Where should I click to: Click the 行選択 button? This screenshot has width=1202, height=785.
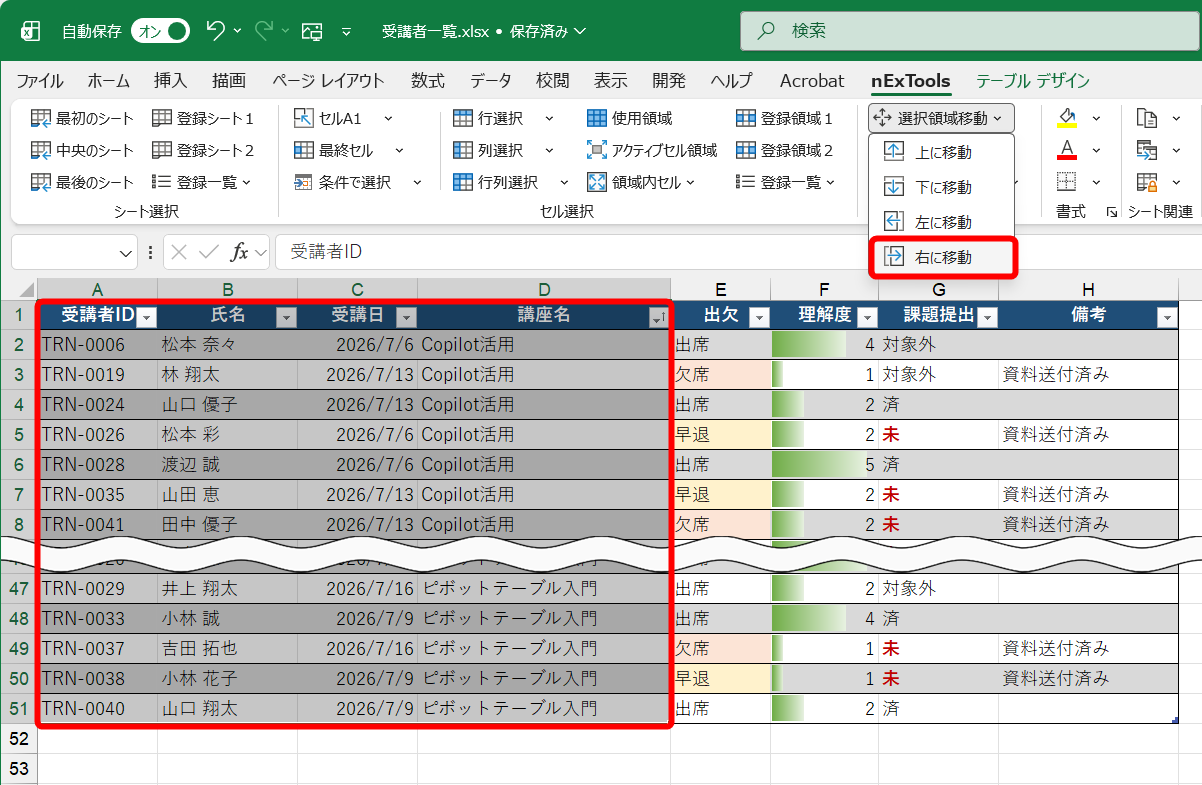(488, 118)
